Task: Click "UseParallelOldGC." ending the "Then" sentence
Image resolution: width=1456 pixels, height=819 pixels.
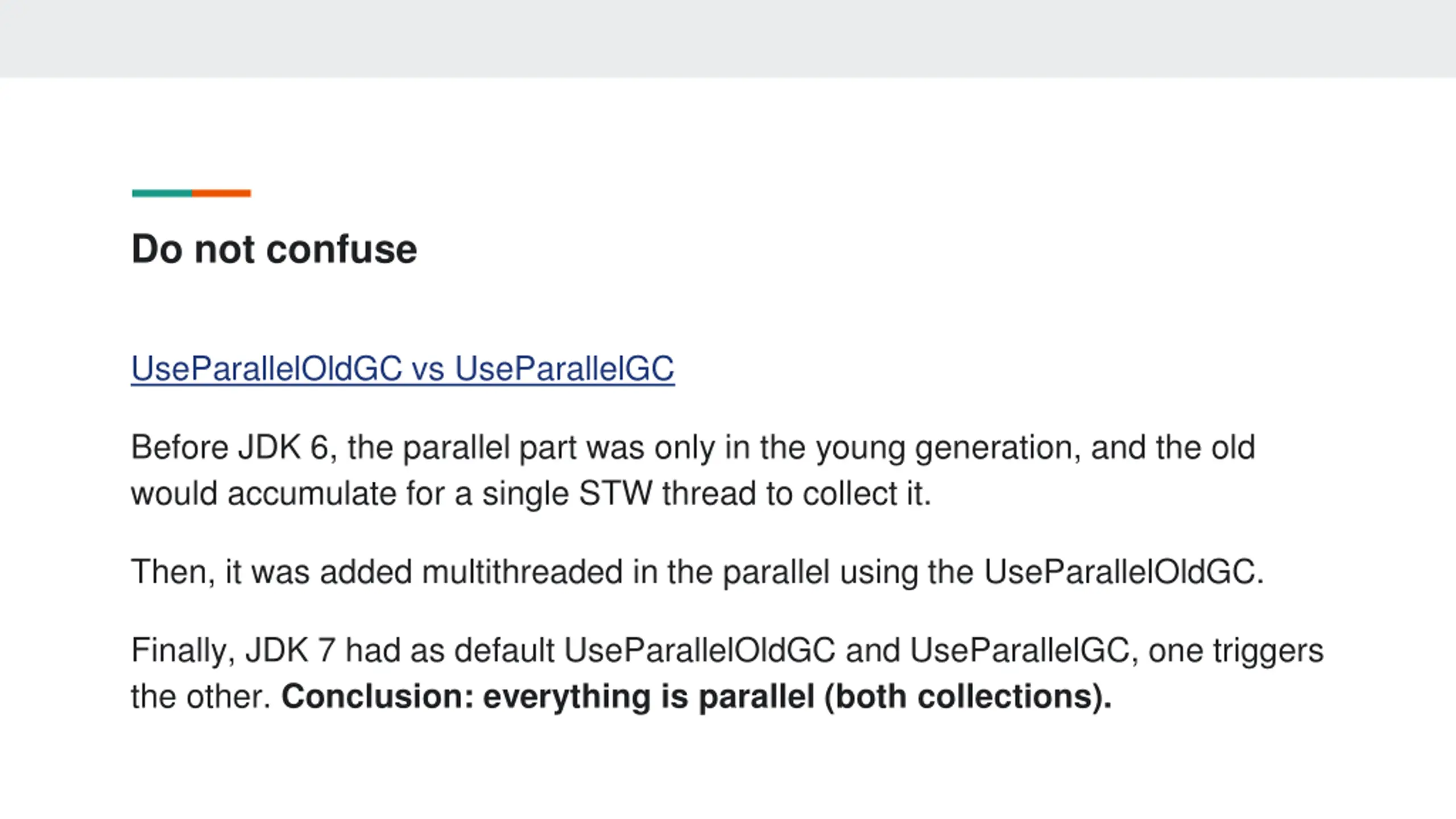Action: [1124, 572]
